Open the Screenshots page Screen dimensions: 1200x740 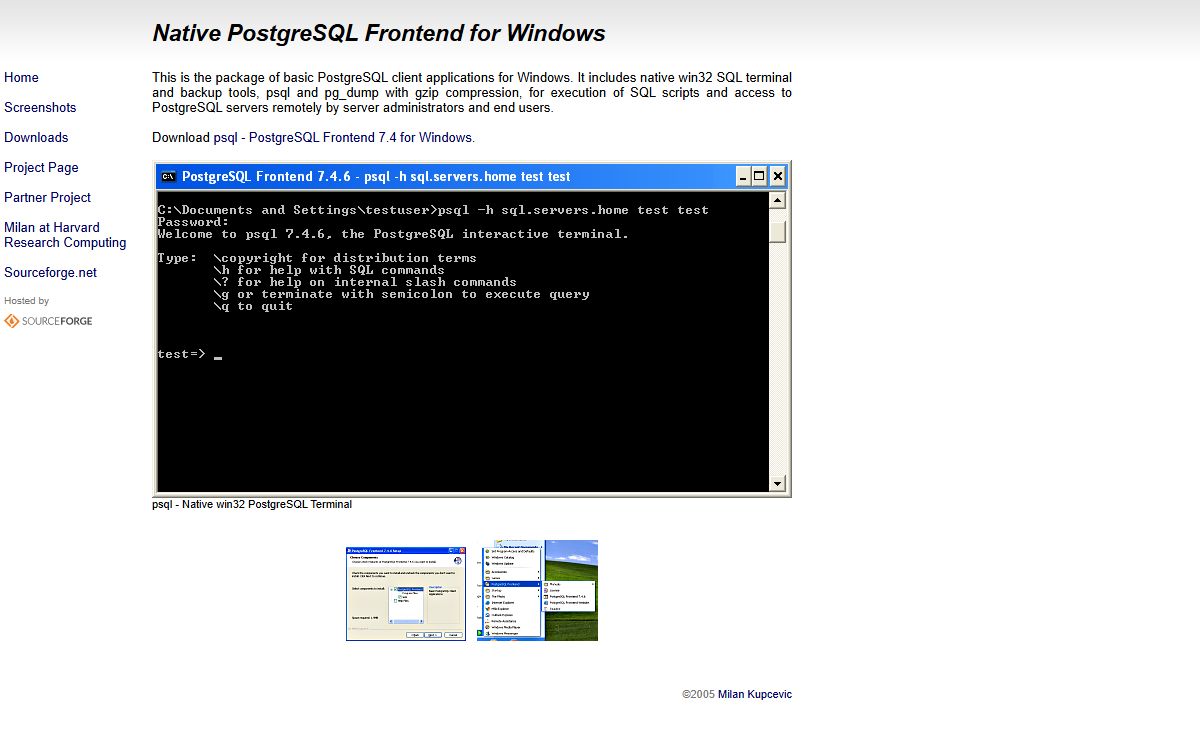pos(40,107)
